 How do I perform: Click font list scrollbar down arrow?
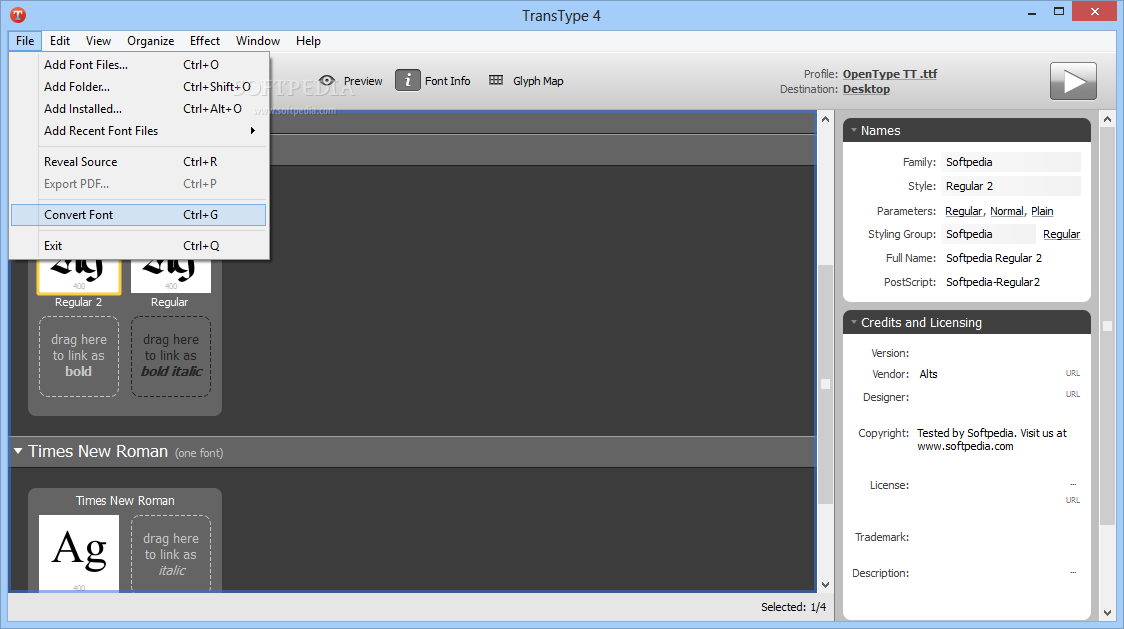[x=825, y=585]
